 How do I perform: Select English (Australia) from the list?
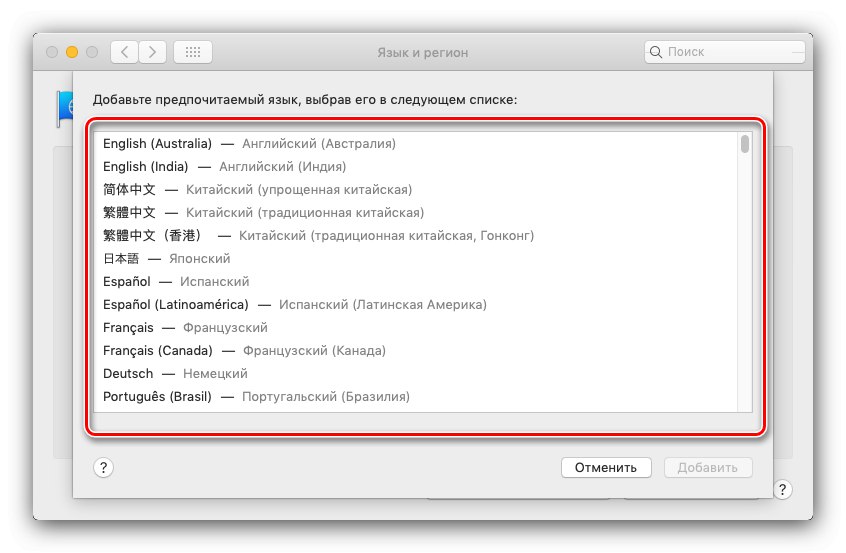coord(249,144)
